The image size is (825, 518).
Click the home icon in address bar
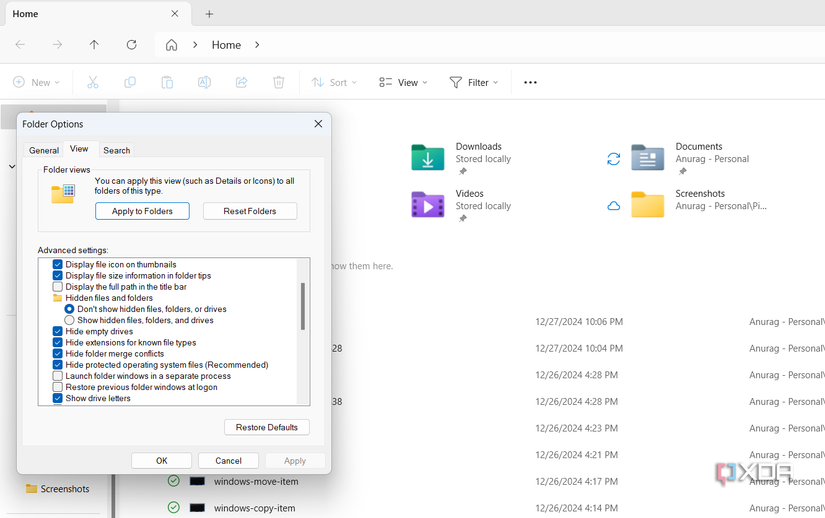172,45
